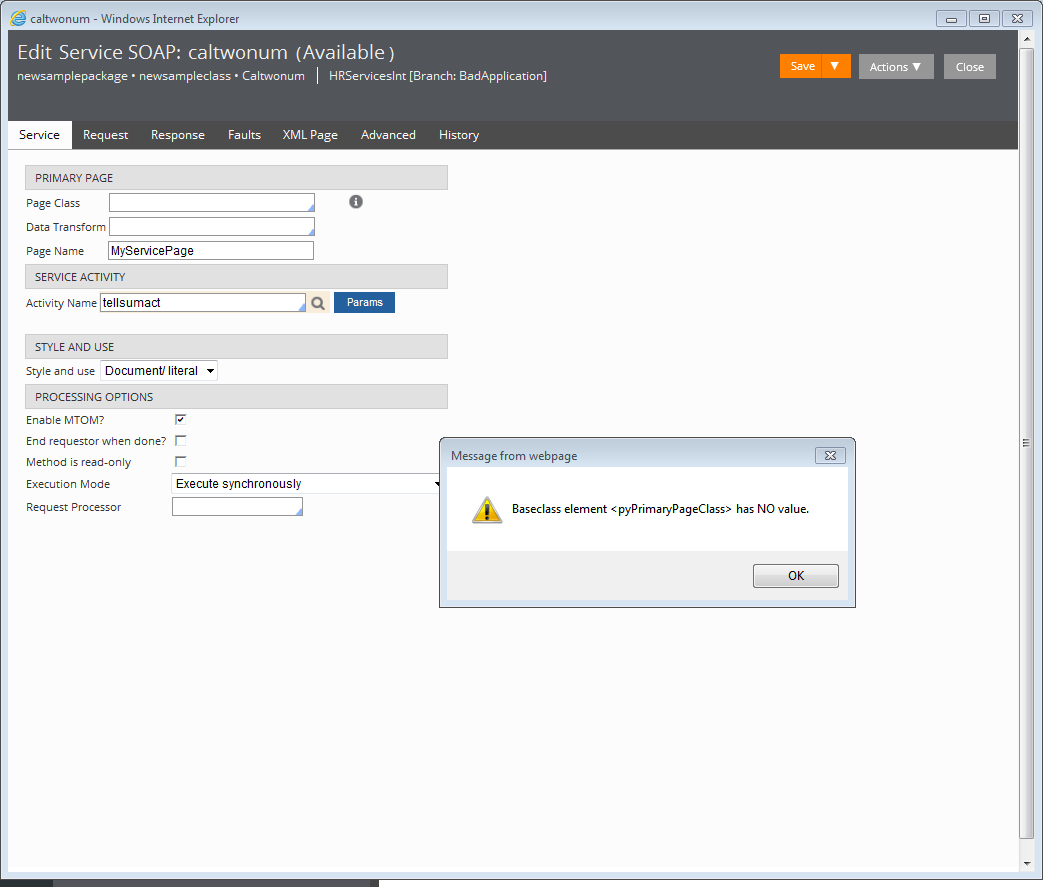Check End requestor when done option
1043x887 pixels.
181,441
